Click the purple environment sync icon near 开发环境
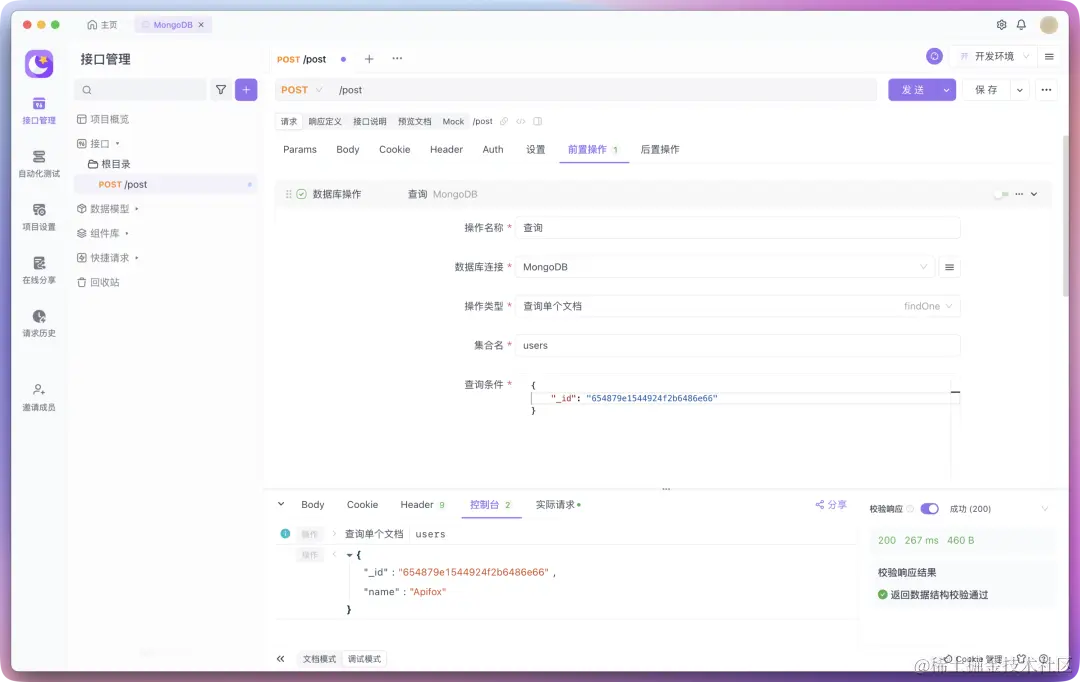The height and width of the screenshot is (682, 1080). 934,57
